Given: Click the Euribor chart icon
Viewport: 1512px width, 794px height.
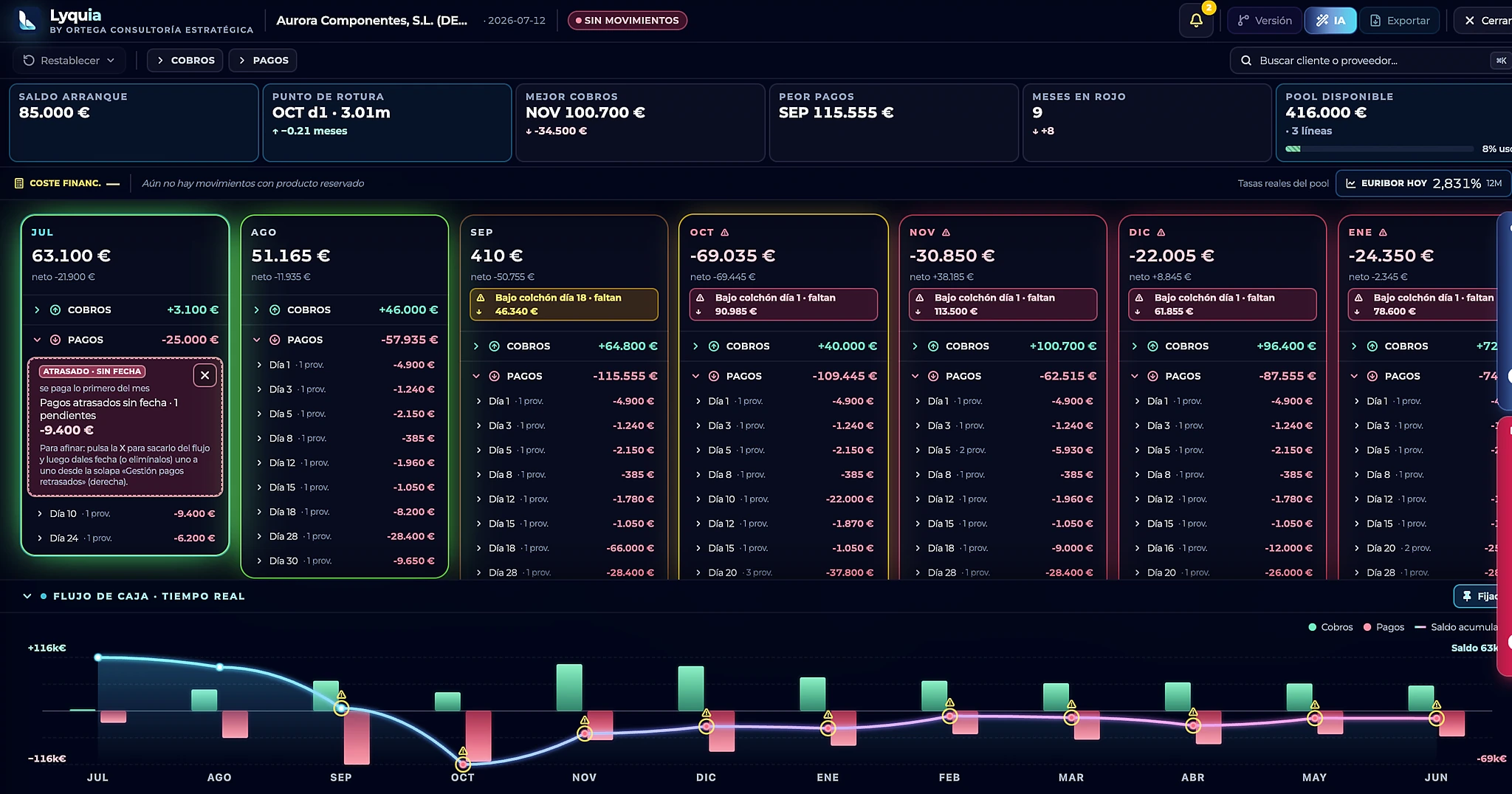Looking at the screenshot, I should pos(1350,183).
